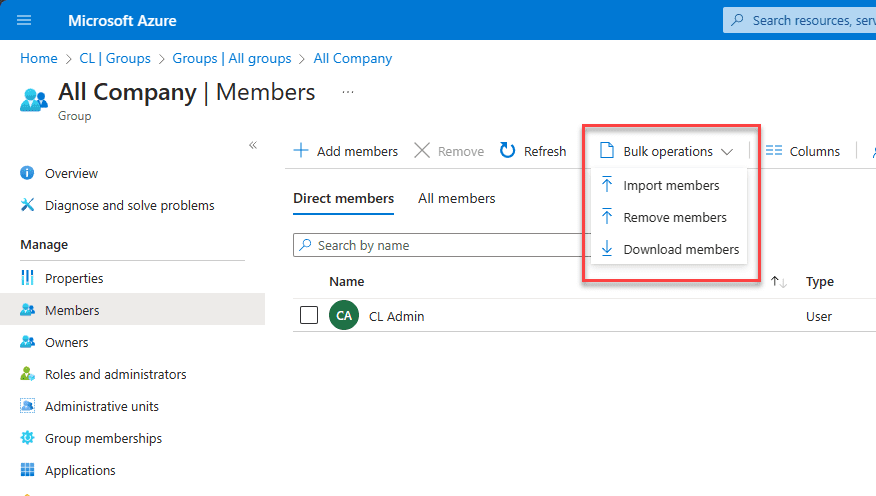876x496 pixels.
Task: Click the Remove toolbar button
Action: (449, 151)
